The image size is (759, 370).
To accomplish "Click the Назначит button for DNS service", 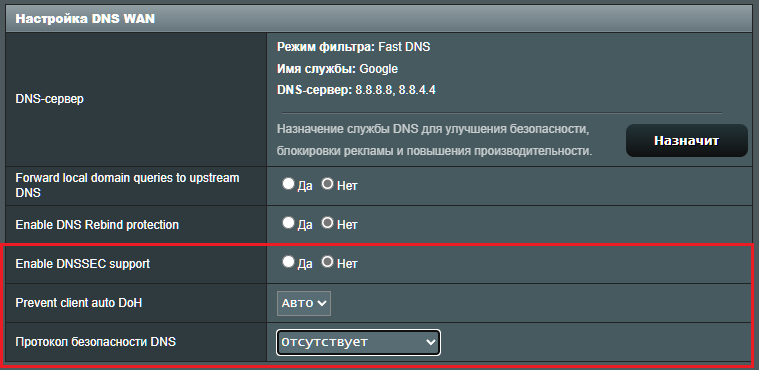I will click(686, 140).
